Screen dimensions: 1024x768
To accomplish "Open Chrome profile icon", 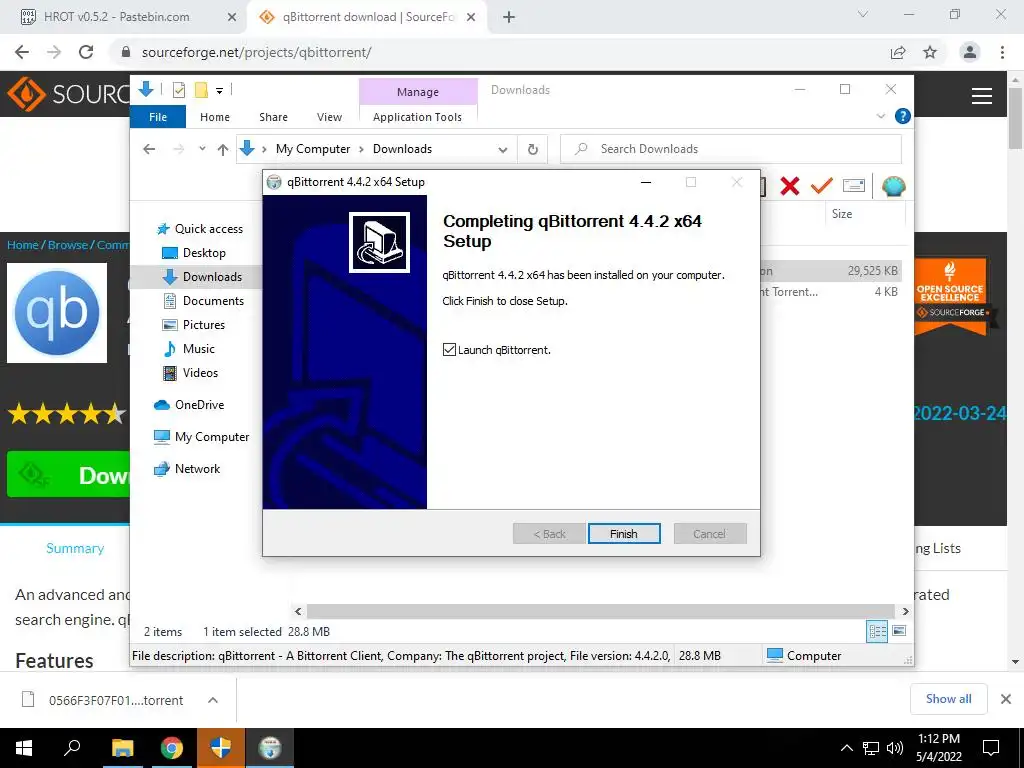I will point(970,52).
